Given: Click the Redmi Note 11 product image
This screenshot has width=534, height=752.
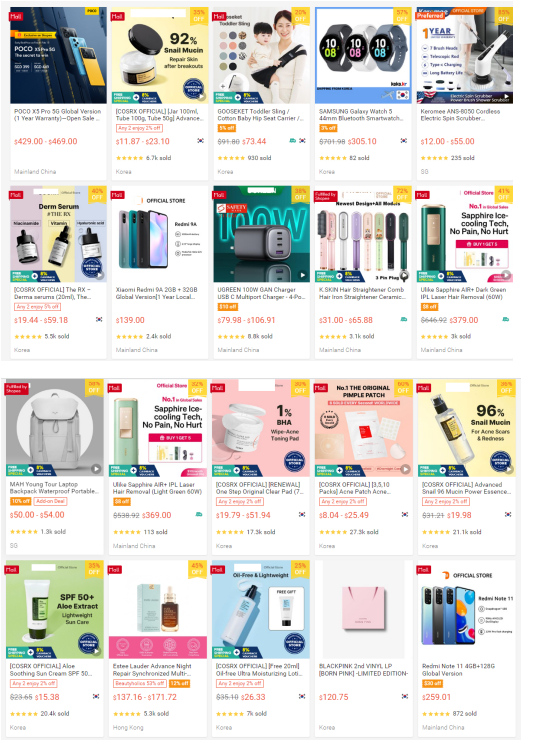Looking at the screenshot, I should (x=466, y=609).
